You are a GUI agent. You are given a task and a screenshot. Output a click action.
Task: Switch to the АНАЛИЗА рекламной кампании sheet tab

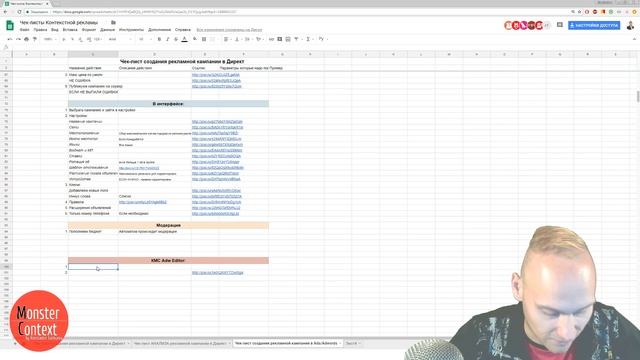[181, 343]
